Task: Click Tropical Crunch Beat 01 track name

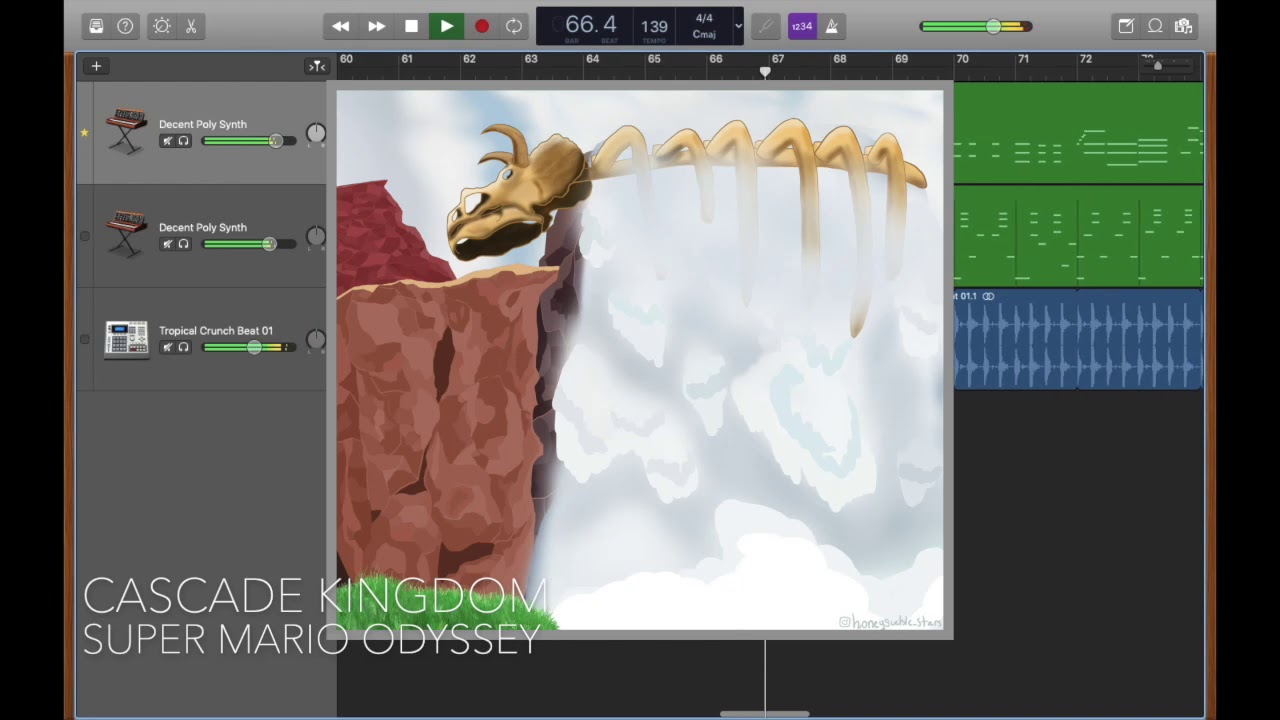Action: pos(215,330)
